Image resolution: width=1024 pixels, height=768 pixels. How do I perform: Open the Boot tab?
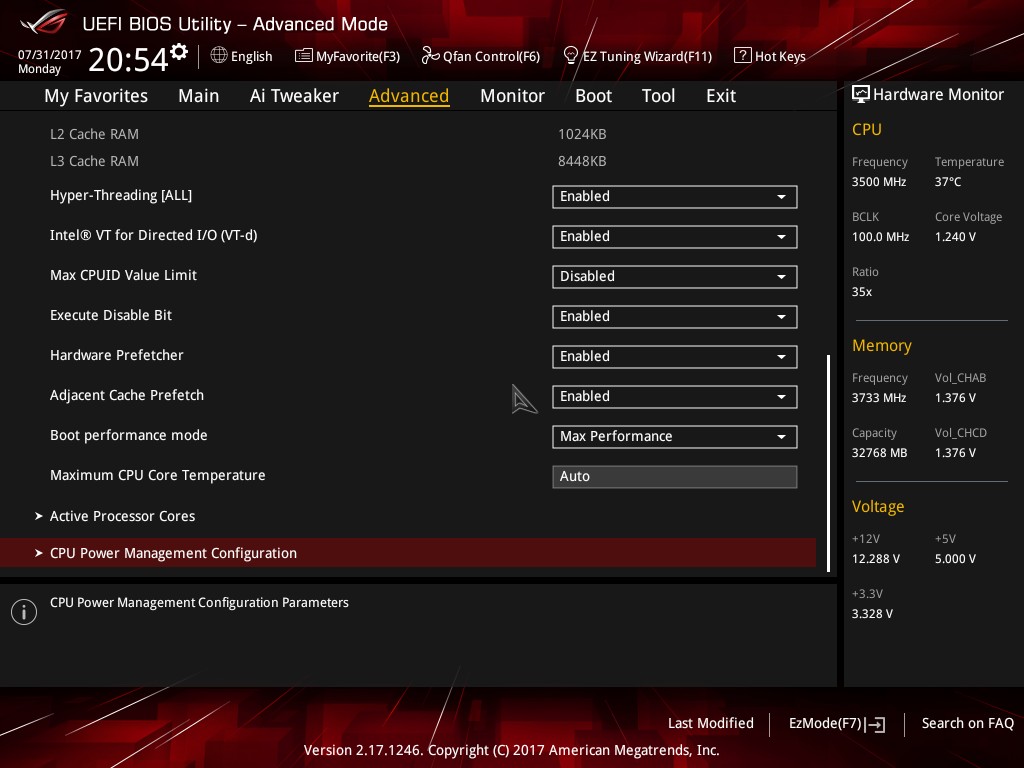click(593, 96)
